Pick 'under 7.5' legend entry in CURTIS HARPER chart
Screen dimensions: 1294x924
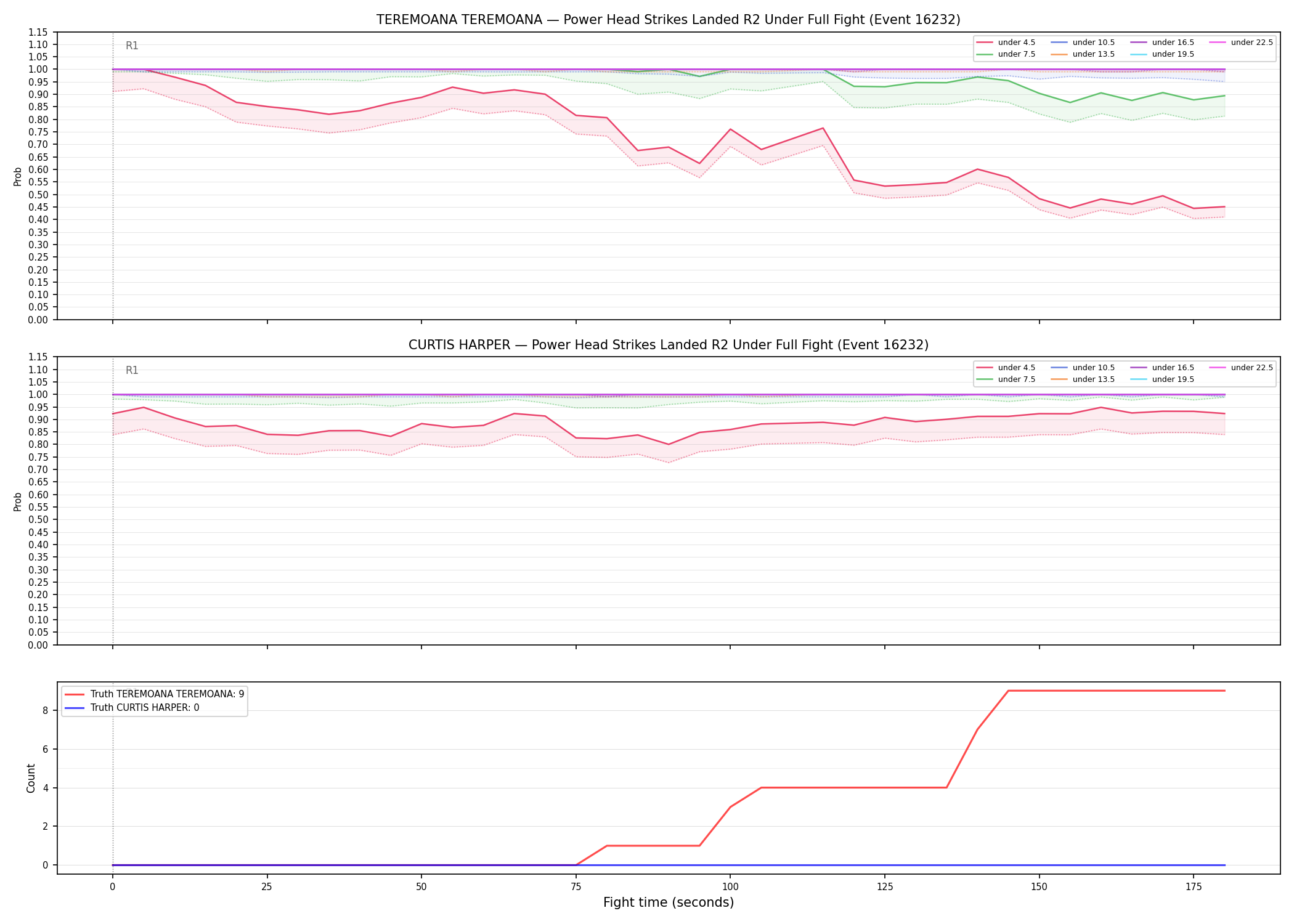[x=1006, y=379]
